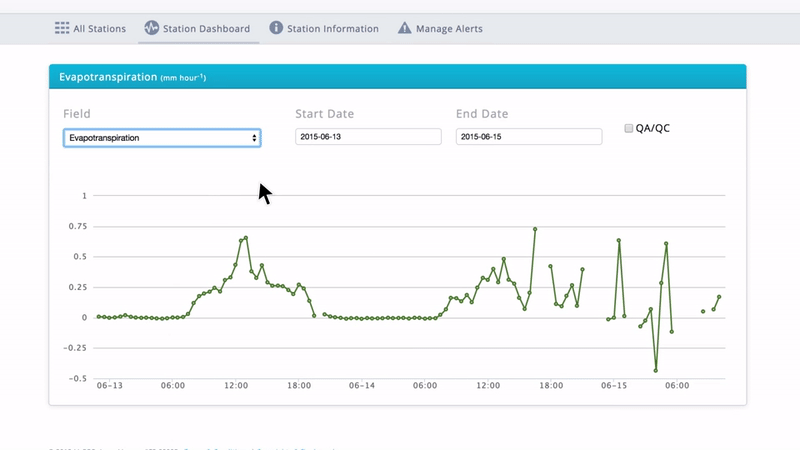Image resolution: width=800 pixels, height=450 pixels.
Task: Select the lowest data point on the chart
Action: pos(656,371)
